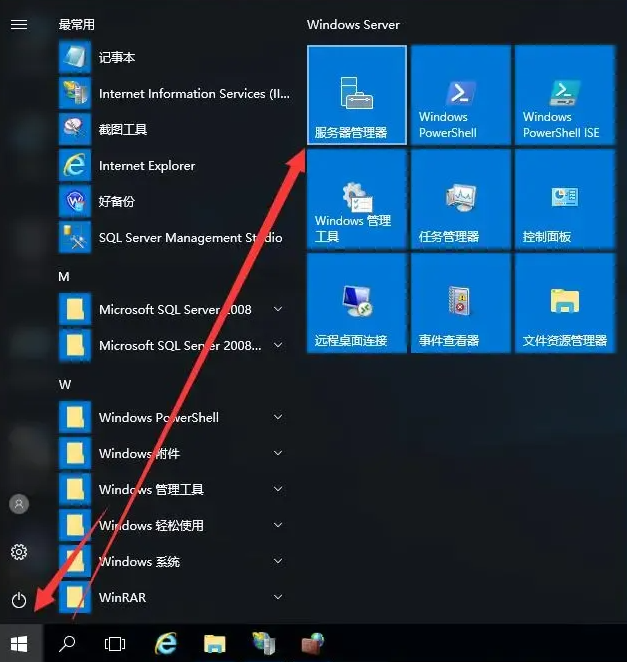Expand the Windows 管理工具 folder chevron in the list
The width and height of the screenshot is (627, 662).
[278, 489]
